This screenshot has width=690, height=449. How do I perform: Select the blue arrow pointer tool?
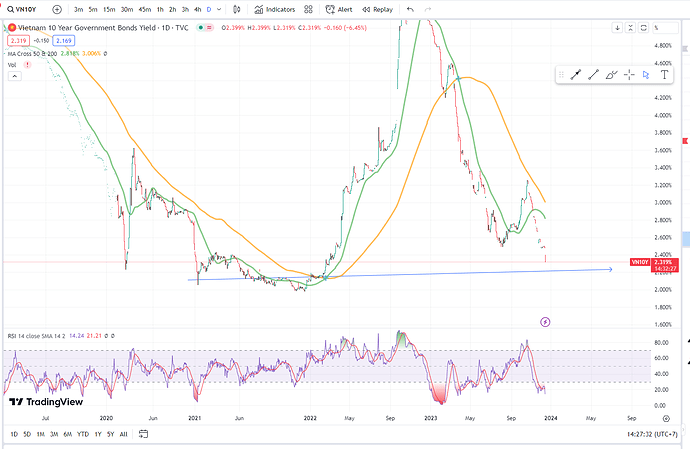[646, 75]
